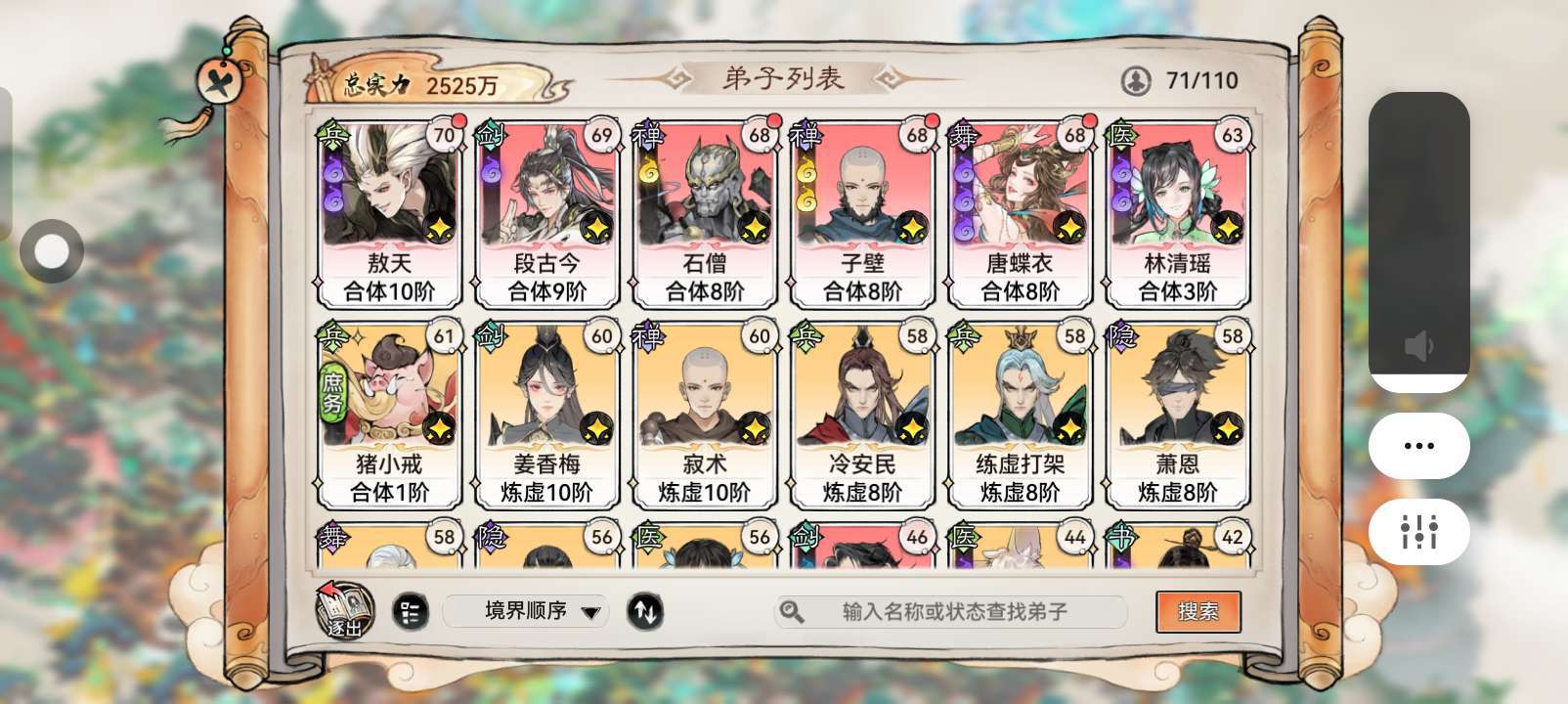Open the three-dots more options button
This screenshot has height=704, width=1568.
(1418, 445)
